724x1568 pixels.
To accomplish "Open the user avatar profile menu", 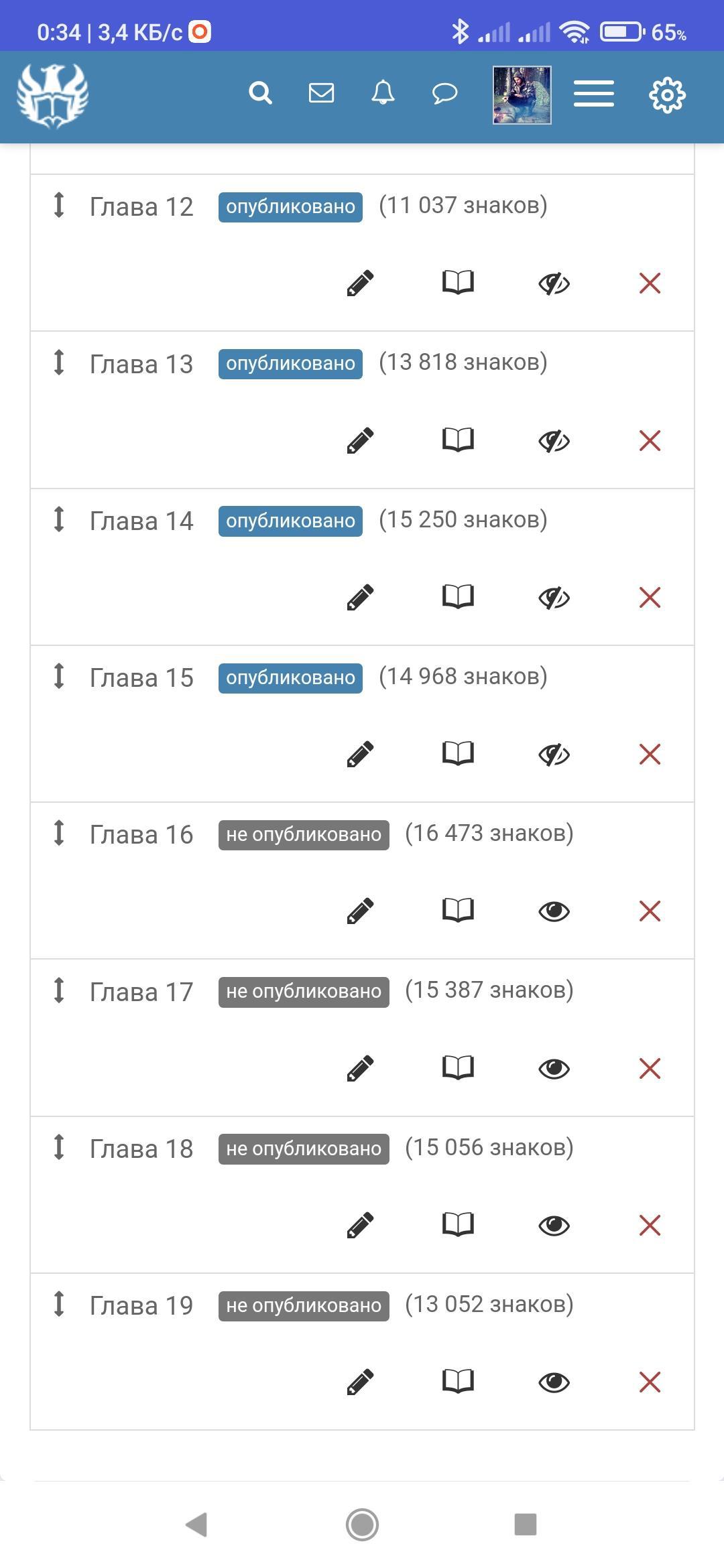I will (x=522, y=94).
